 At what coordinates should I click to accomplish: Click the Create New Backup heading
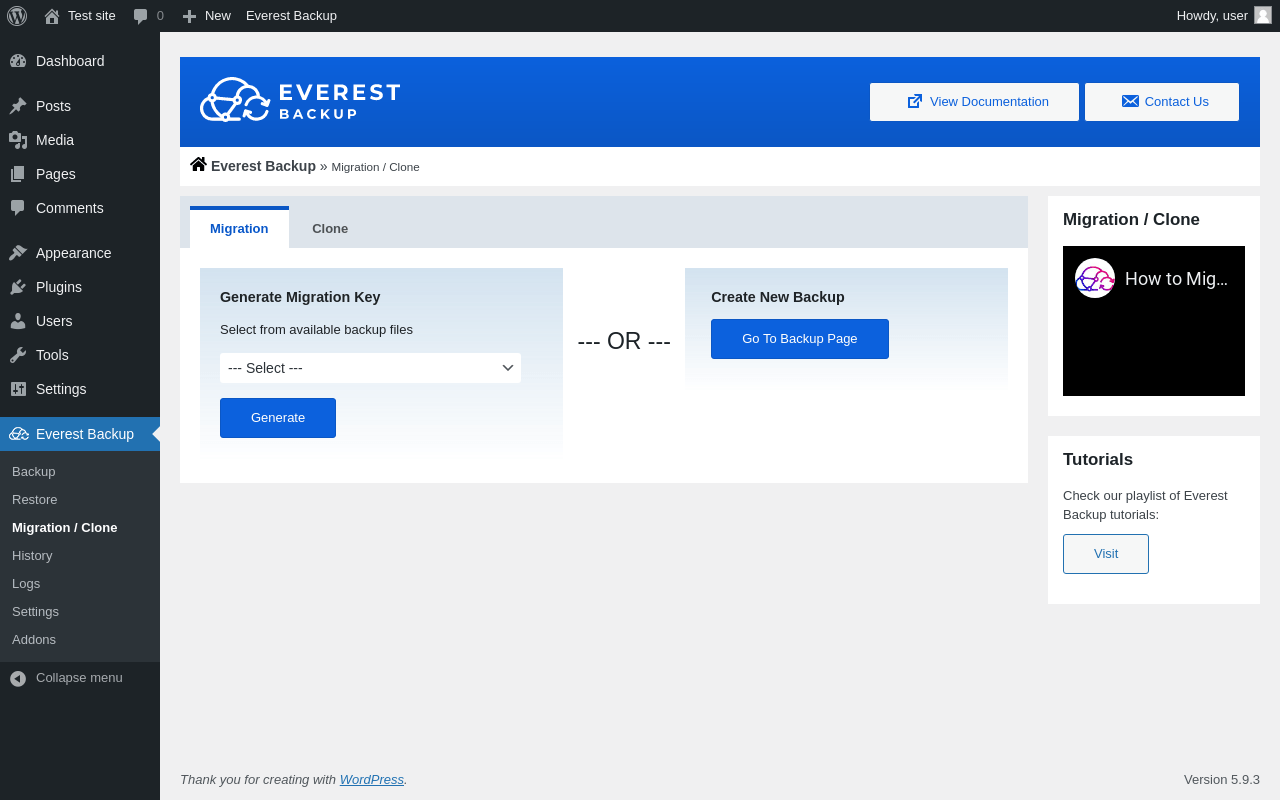tap(778, 297)
